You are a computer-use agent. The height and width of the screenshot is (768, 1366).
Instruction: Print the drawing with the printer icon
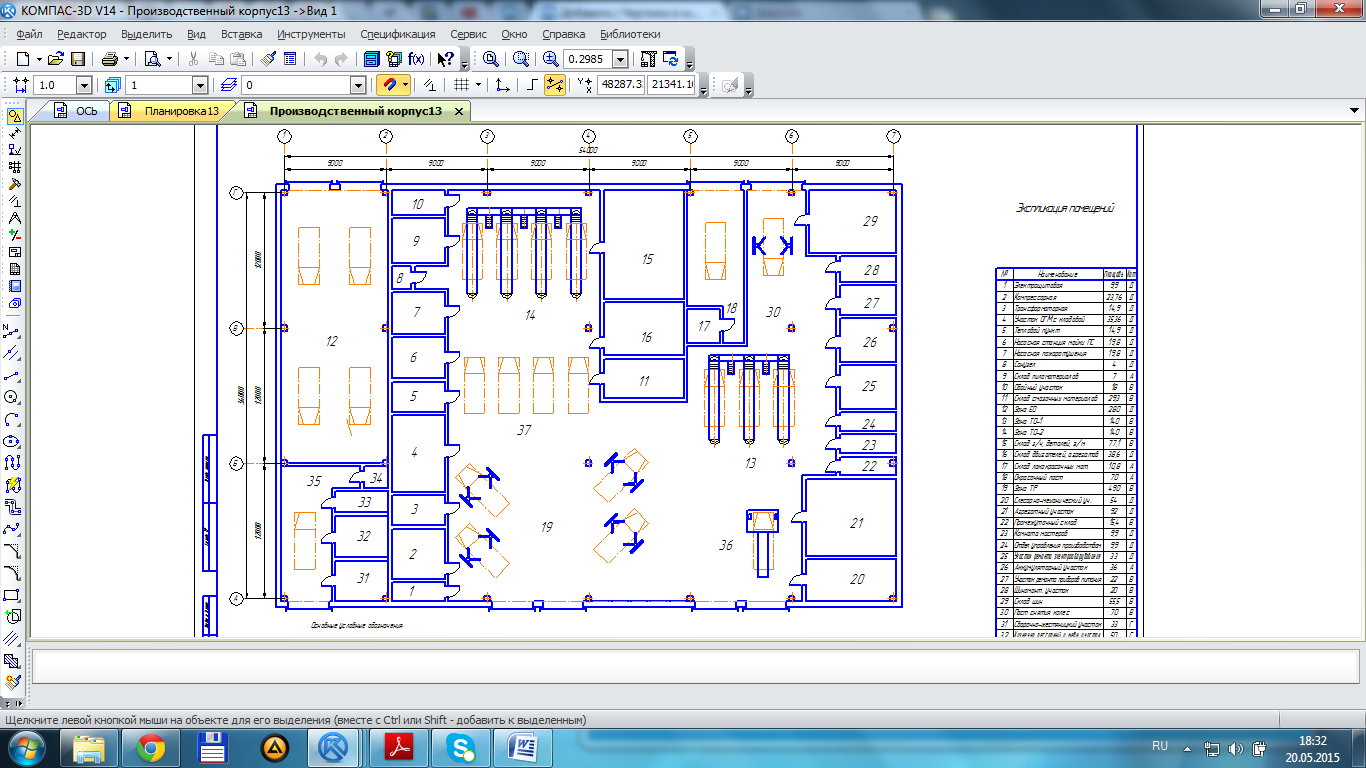coord(108,59)
